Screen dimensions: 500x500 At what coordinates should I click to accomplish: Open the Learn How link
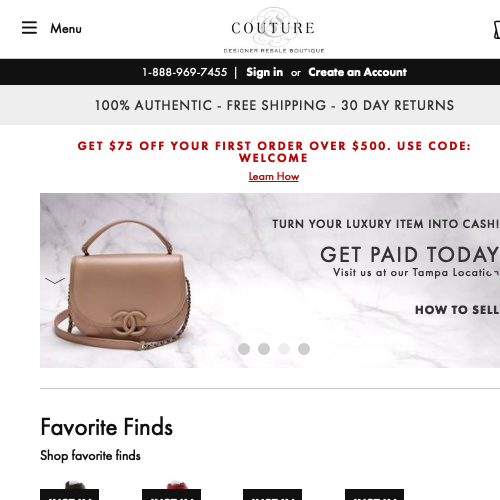coord(274,176)
